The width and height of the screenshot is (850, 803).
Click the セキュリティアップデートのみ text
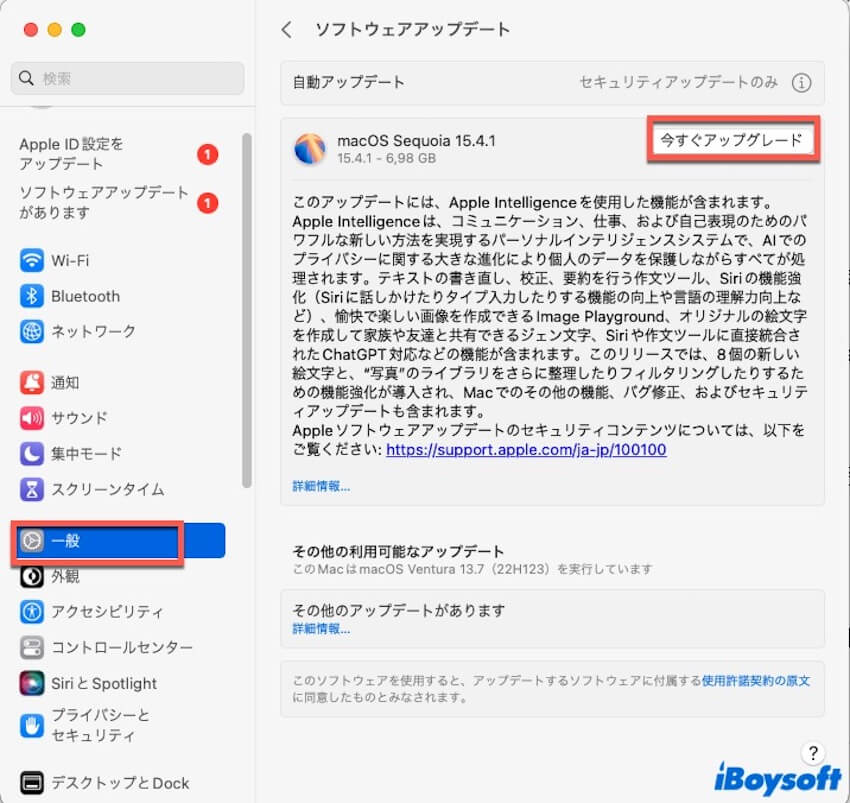tap(679, 82)
